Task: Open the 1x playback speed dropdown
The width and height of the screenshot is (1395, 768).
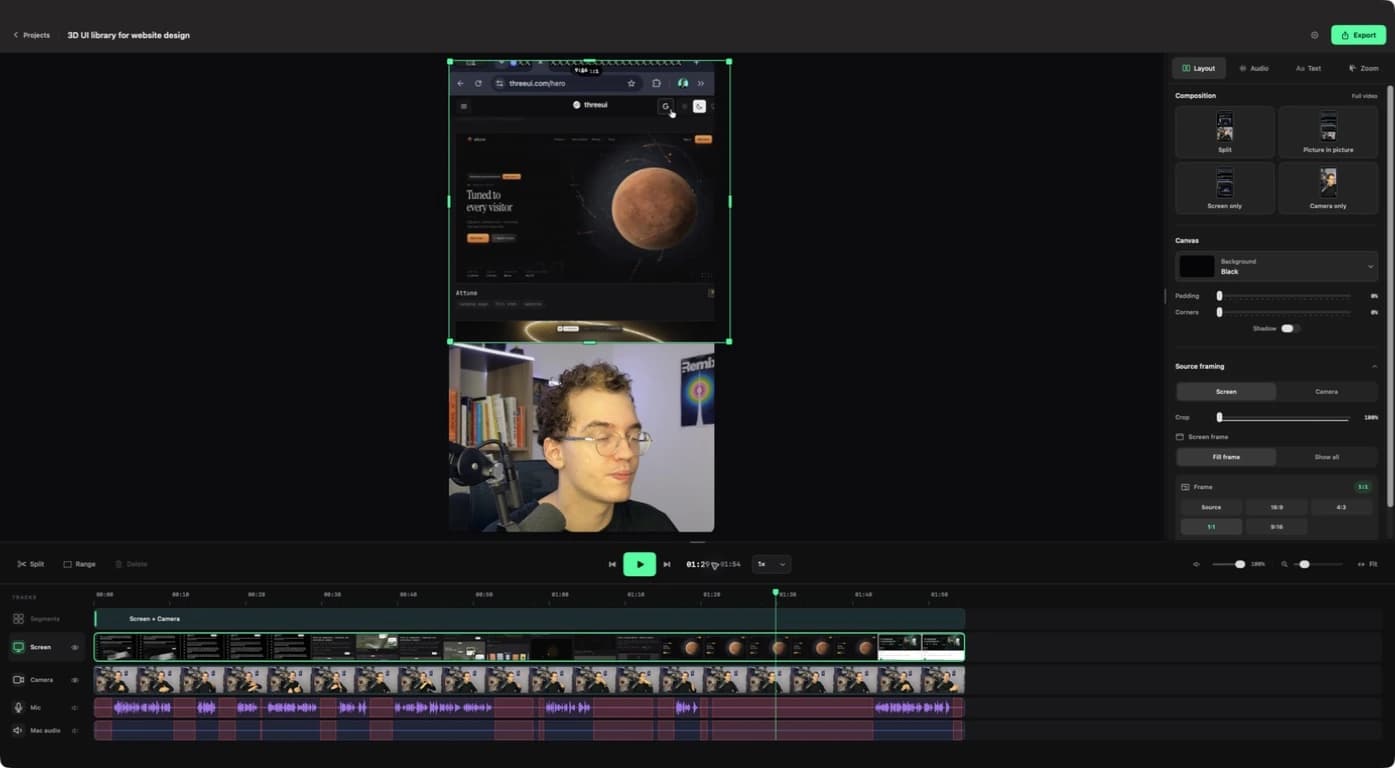Action: [771, 564]
